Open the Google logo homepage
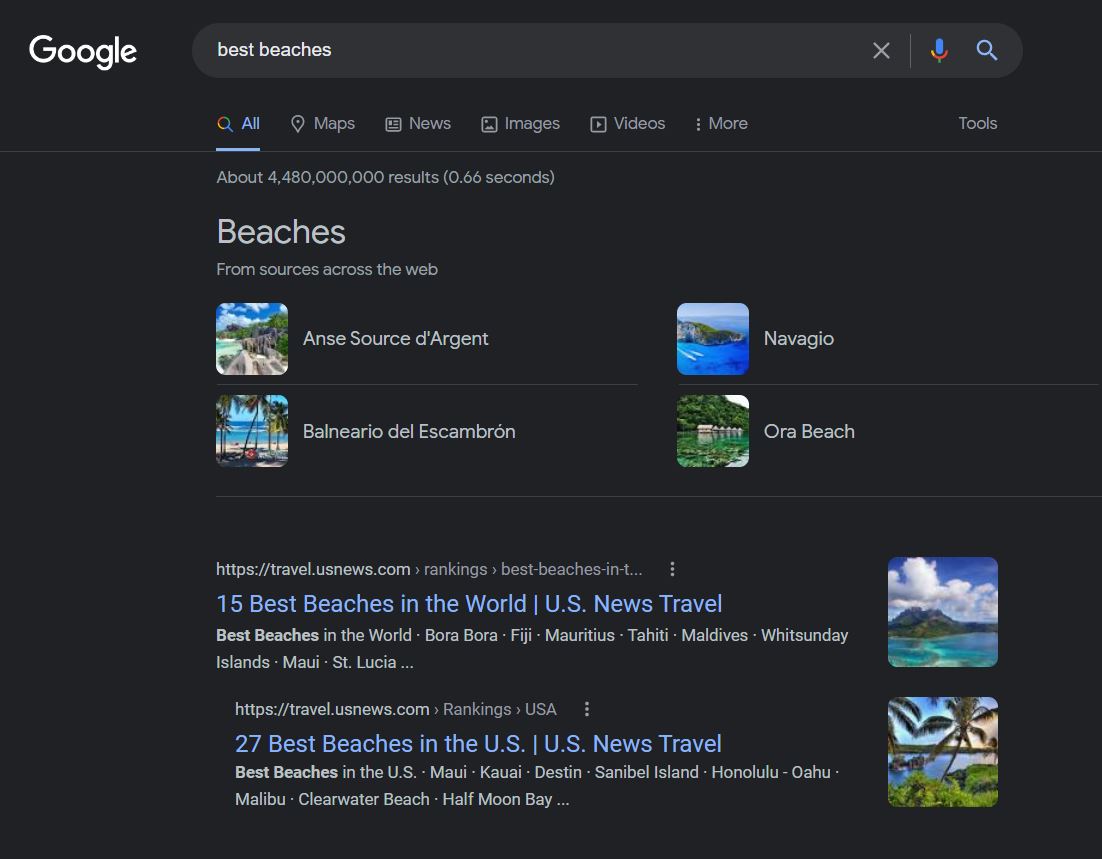This screenshot has width=1102, height=859. coord(83,51)
